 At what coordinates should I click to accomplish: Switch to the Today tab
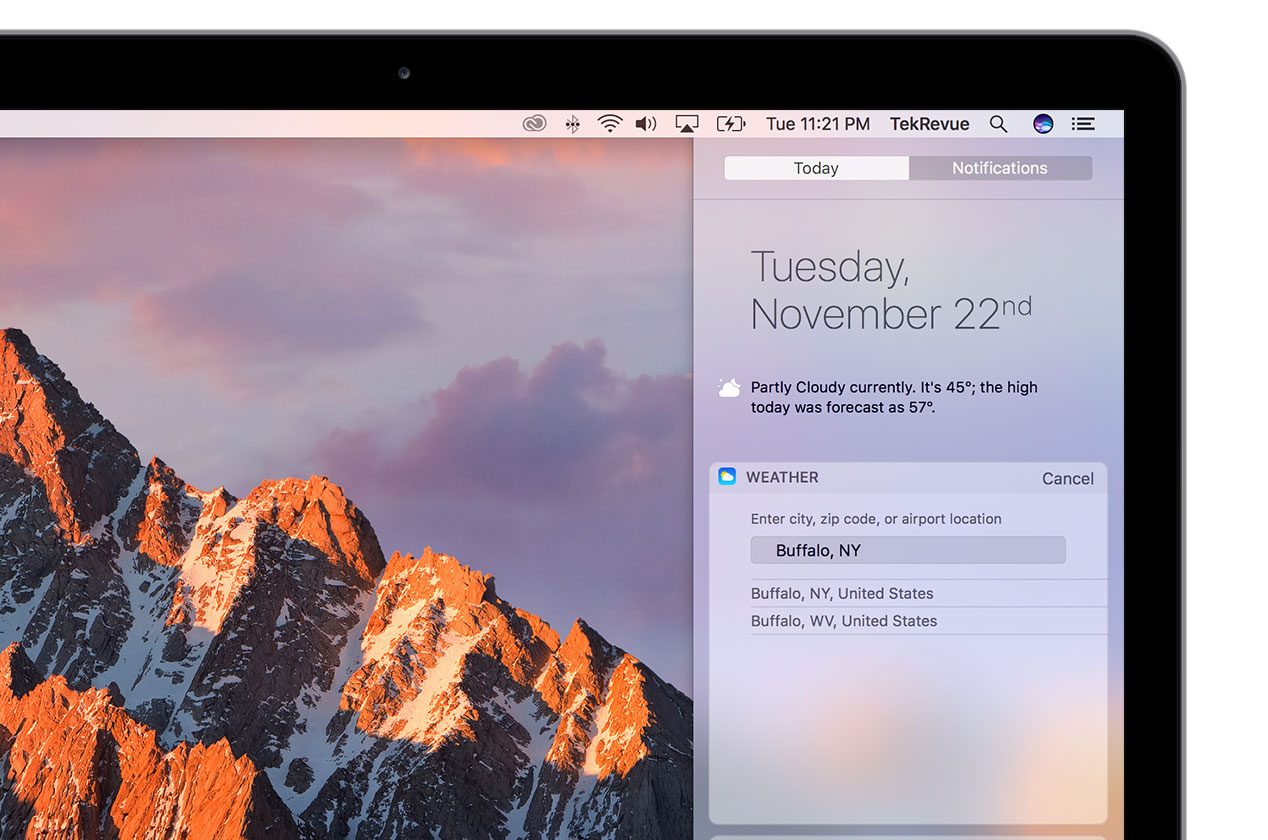pyautogui.click(x=816, y=168)
